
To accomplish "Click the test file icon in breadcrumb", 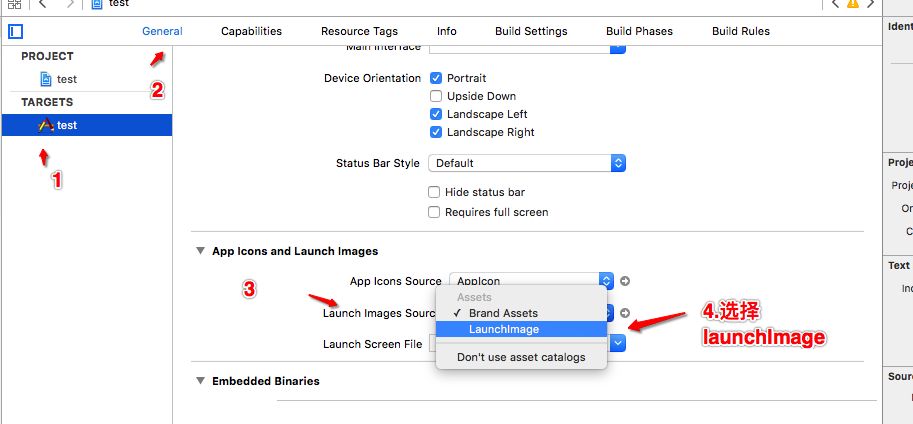I will 97,4.
